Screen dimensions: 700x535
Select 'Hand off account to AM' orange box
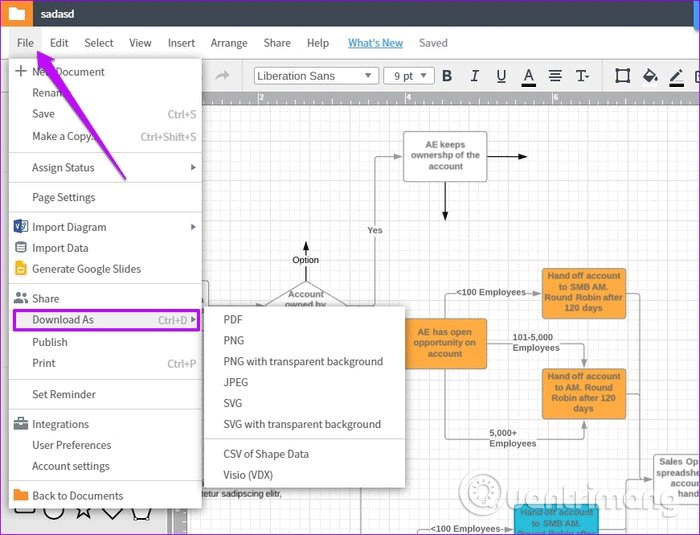(x=584, y=393)
